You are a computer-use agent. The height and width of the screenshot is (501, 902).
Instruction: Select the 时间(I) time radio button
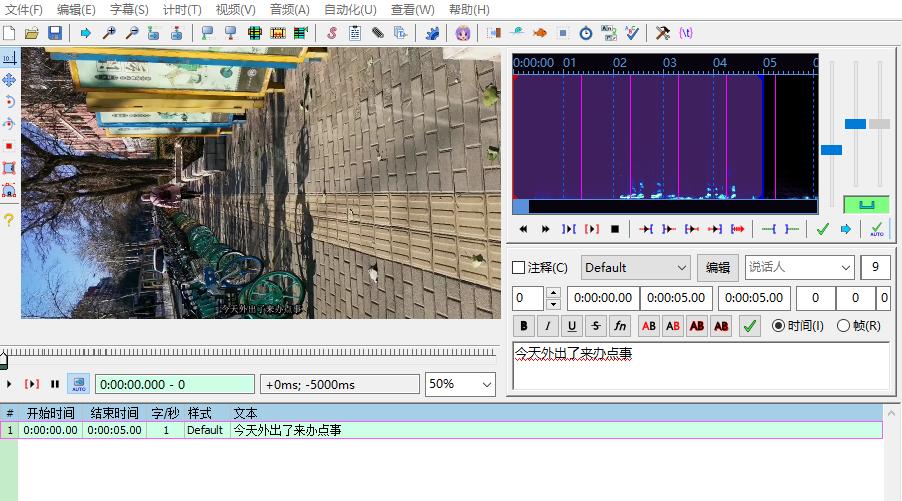click(779, 326)
